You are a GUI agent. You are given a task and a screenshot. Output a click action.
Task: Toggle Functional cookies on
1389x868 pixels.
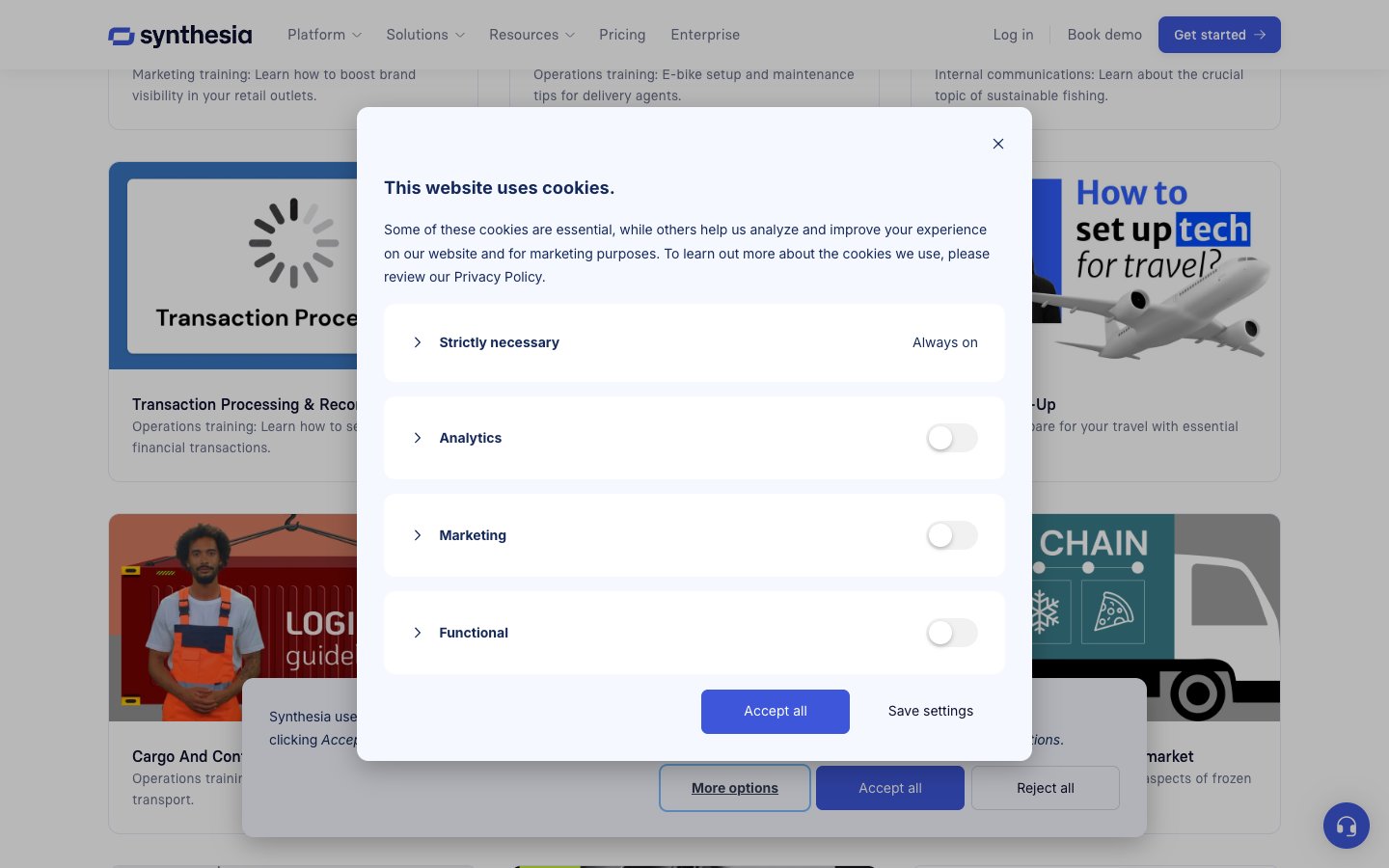[x=951, y=633]
